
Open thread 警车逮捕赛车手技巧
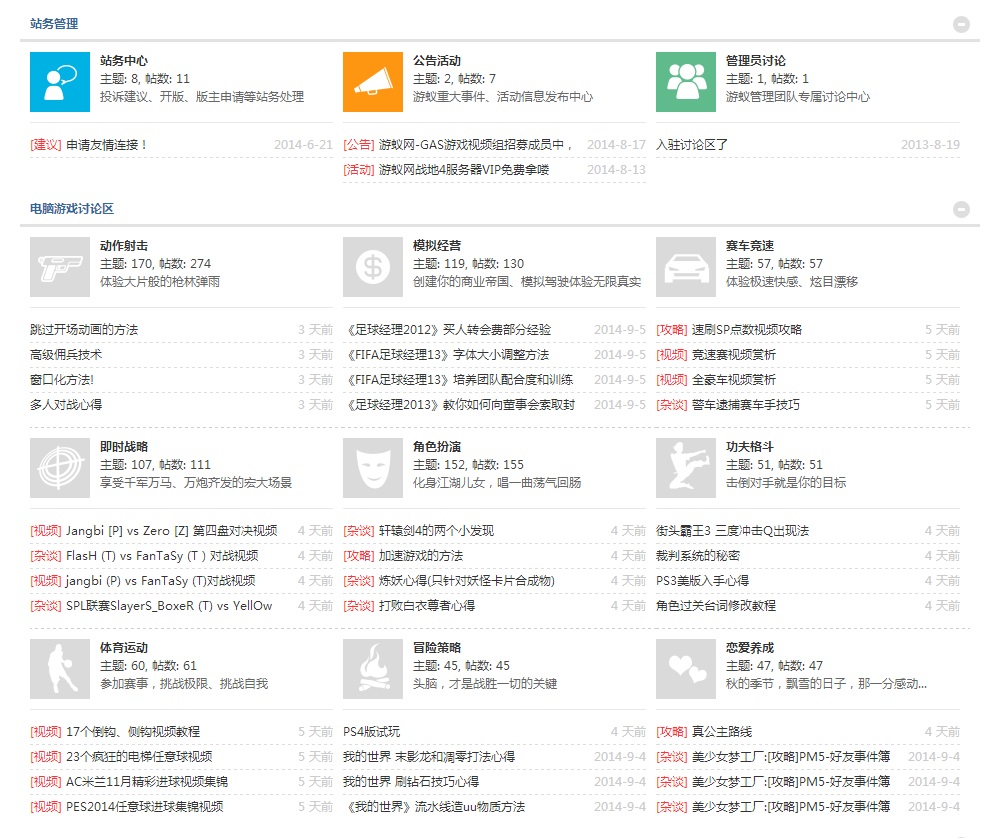(x=746, y=404)
